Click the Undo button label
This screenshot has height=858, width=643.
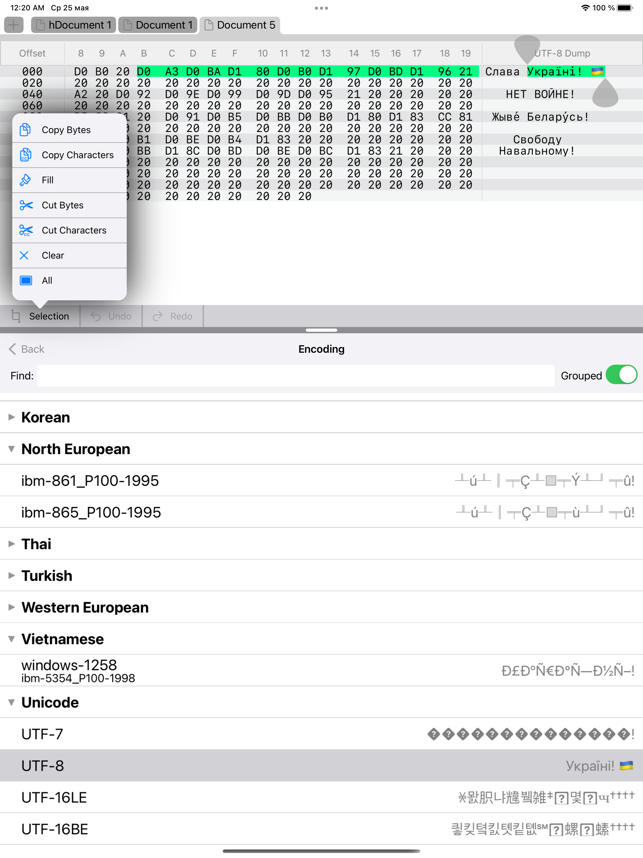coord(120,316)
